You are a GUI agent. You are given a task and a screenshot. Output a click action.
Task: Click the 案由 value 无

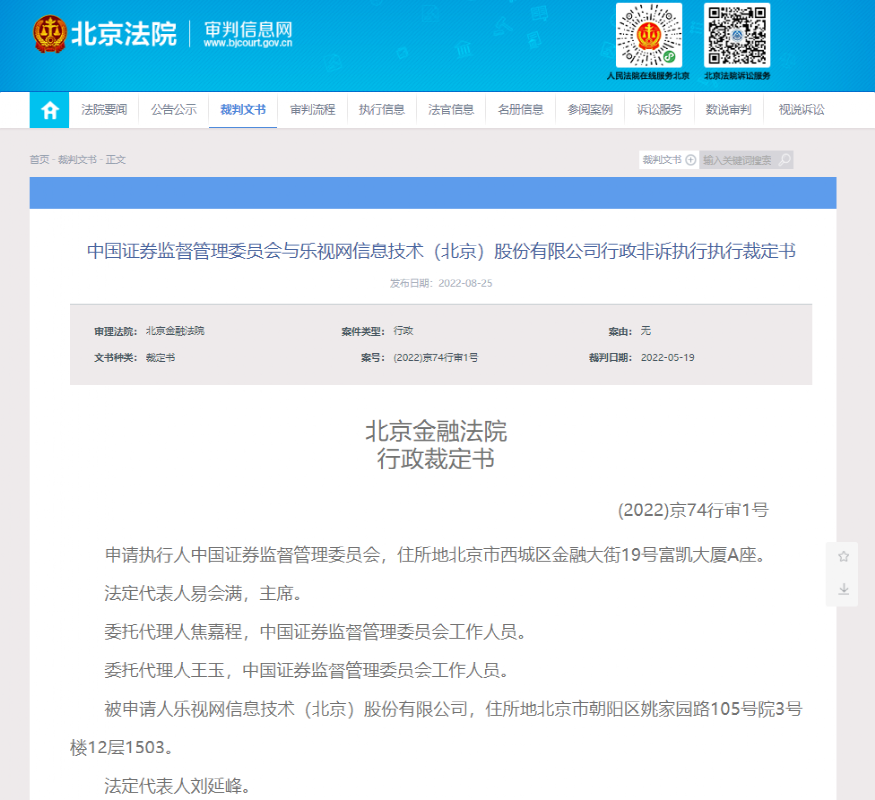pyautogui.click(x=646, y=331)
